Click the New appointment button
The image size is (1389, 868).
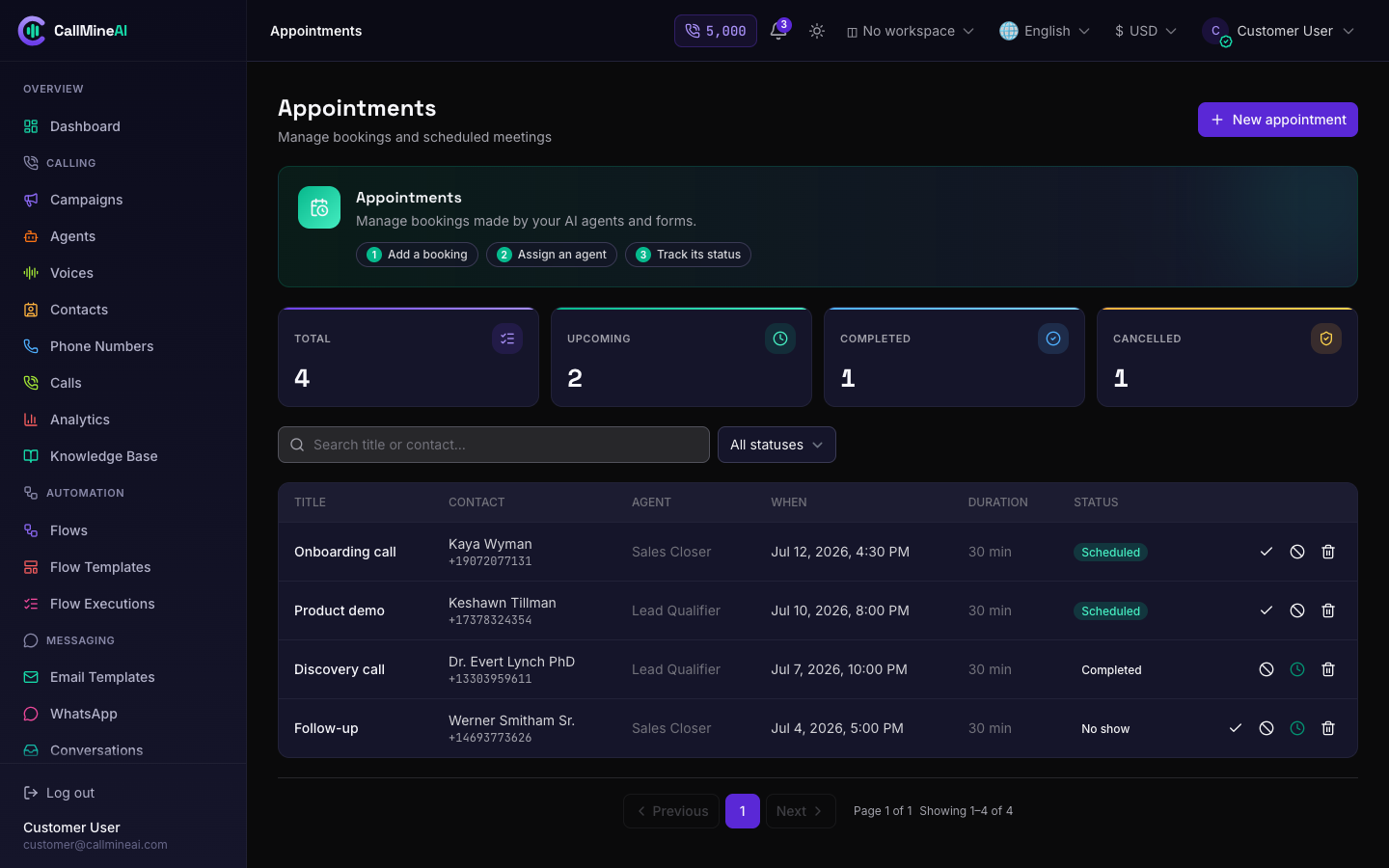coord(1278,120)
